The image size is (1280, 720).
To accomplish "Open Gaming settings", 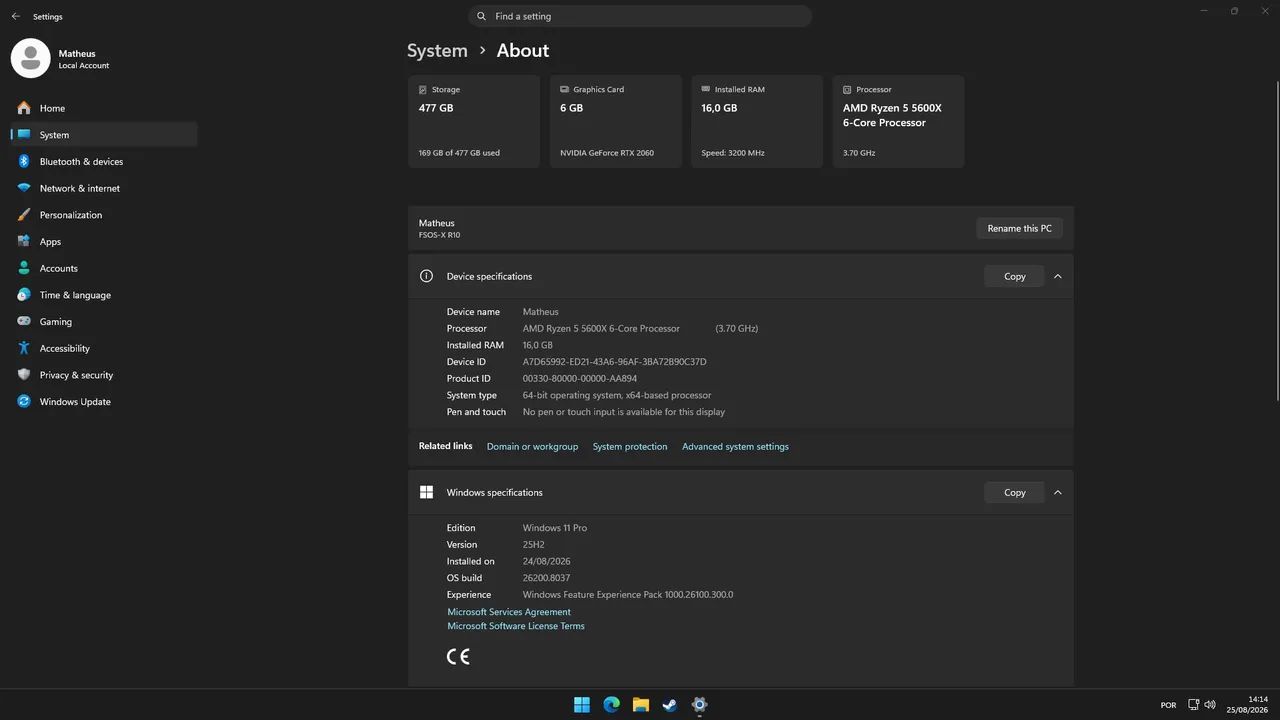I will [x=104, y=322].
